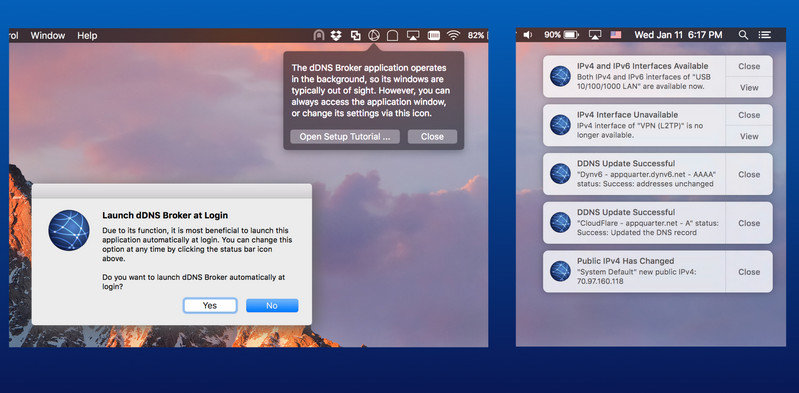This screenshot has width=799, height=393.
Task: Click the Wi-Fi status icon
Action: pos(453,35)
